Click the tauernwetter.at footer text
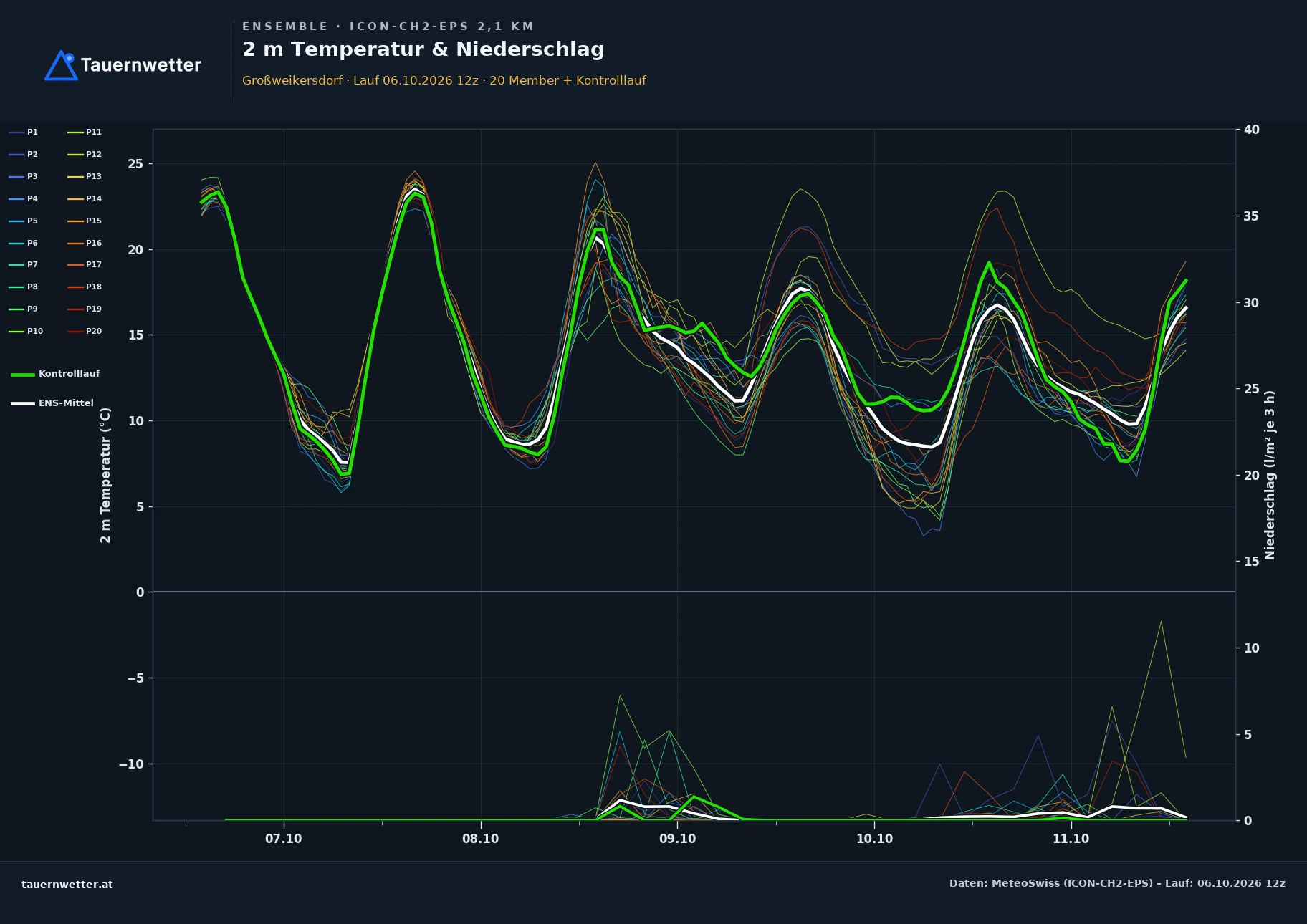The height and width of the screenshot is (924, 1307). click(67, 885)
